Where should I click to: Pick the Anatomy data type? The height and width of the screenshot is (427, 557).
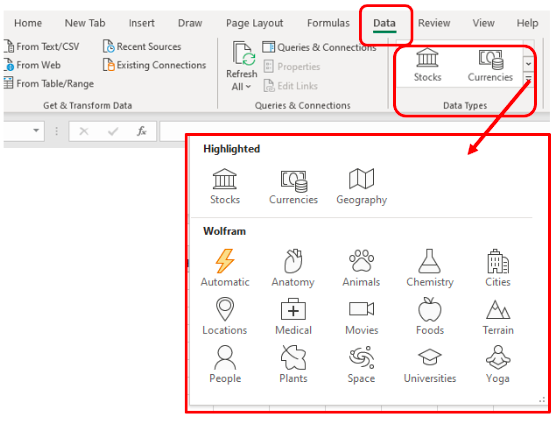293,268
